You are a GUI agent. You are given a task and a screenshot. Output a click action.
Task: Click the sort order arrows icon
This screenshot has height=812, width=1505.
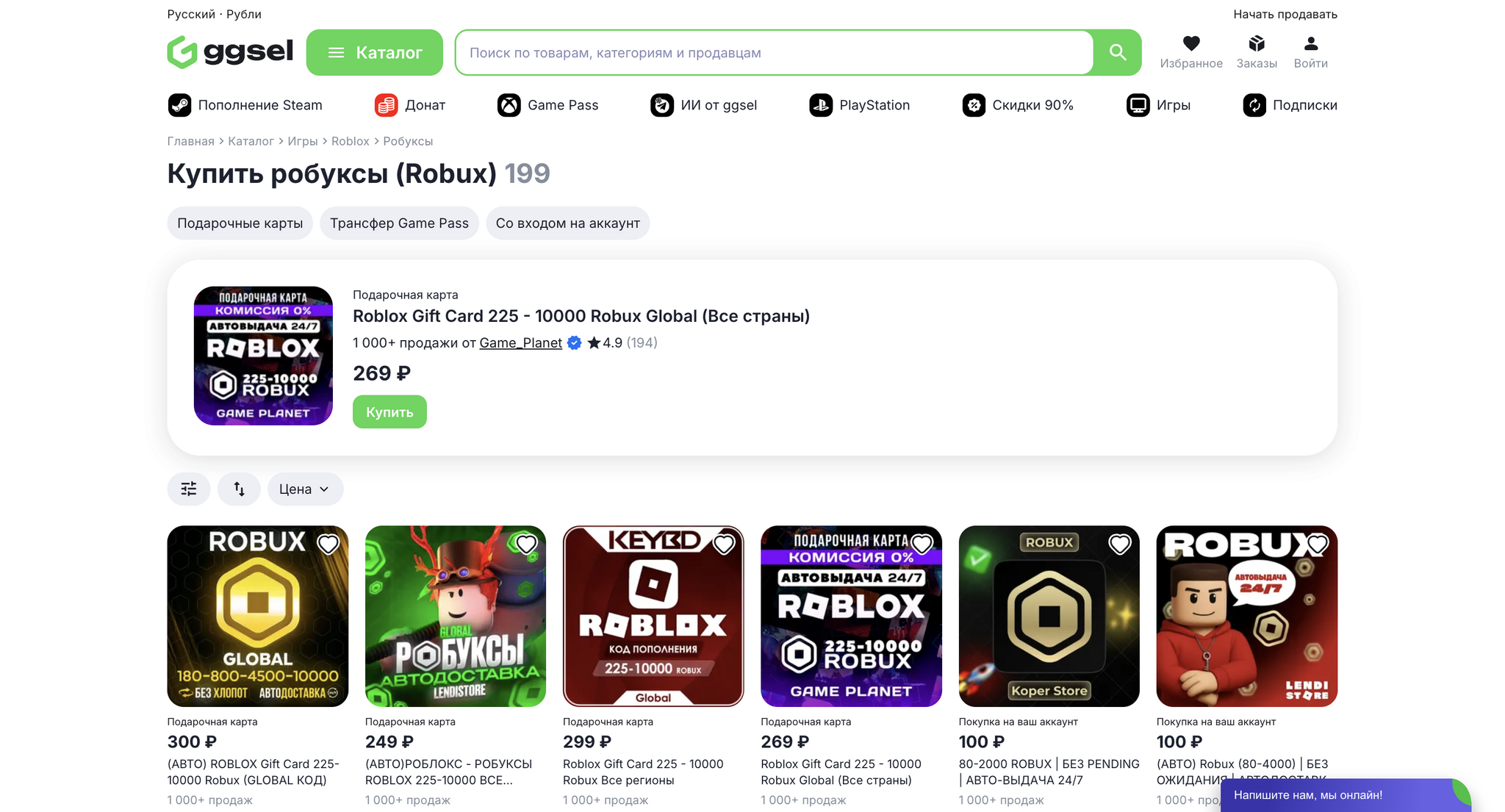click(239, 489)
